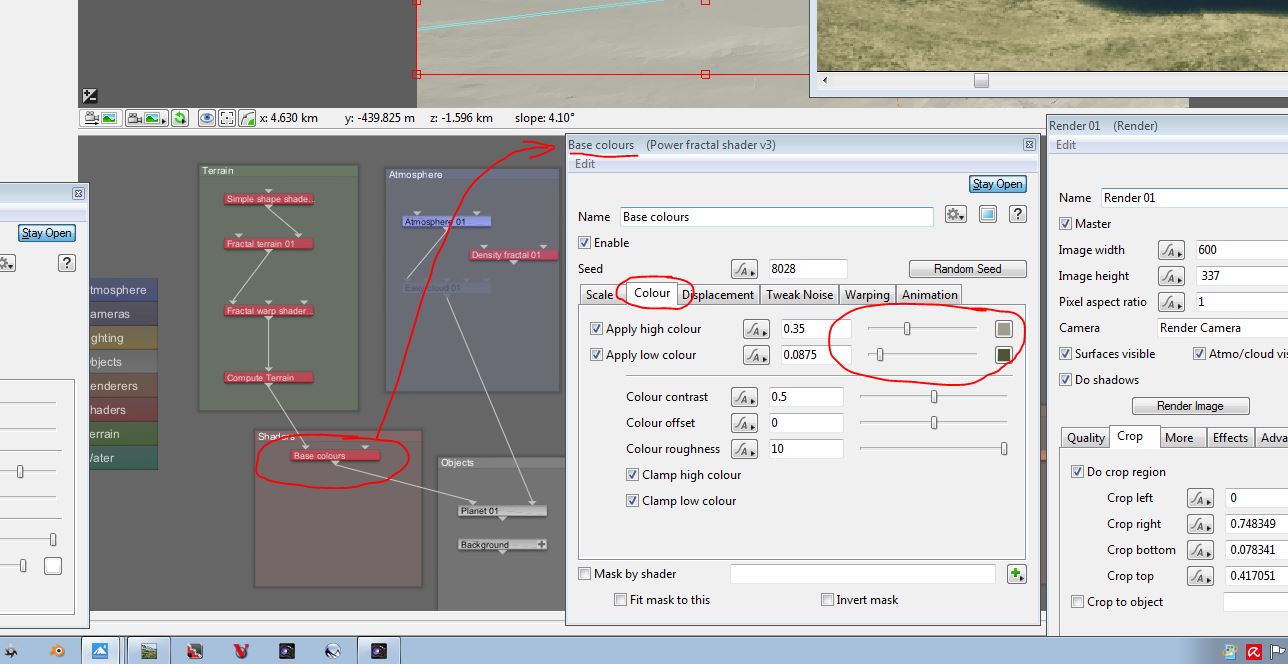
Task: Click the green refresh preview icon
Action: [180, 118]
